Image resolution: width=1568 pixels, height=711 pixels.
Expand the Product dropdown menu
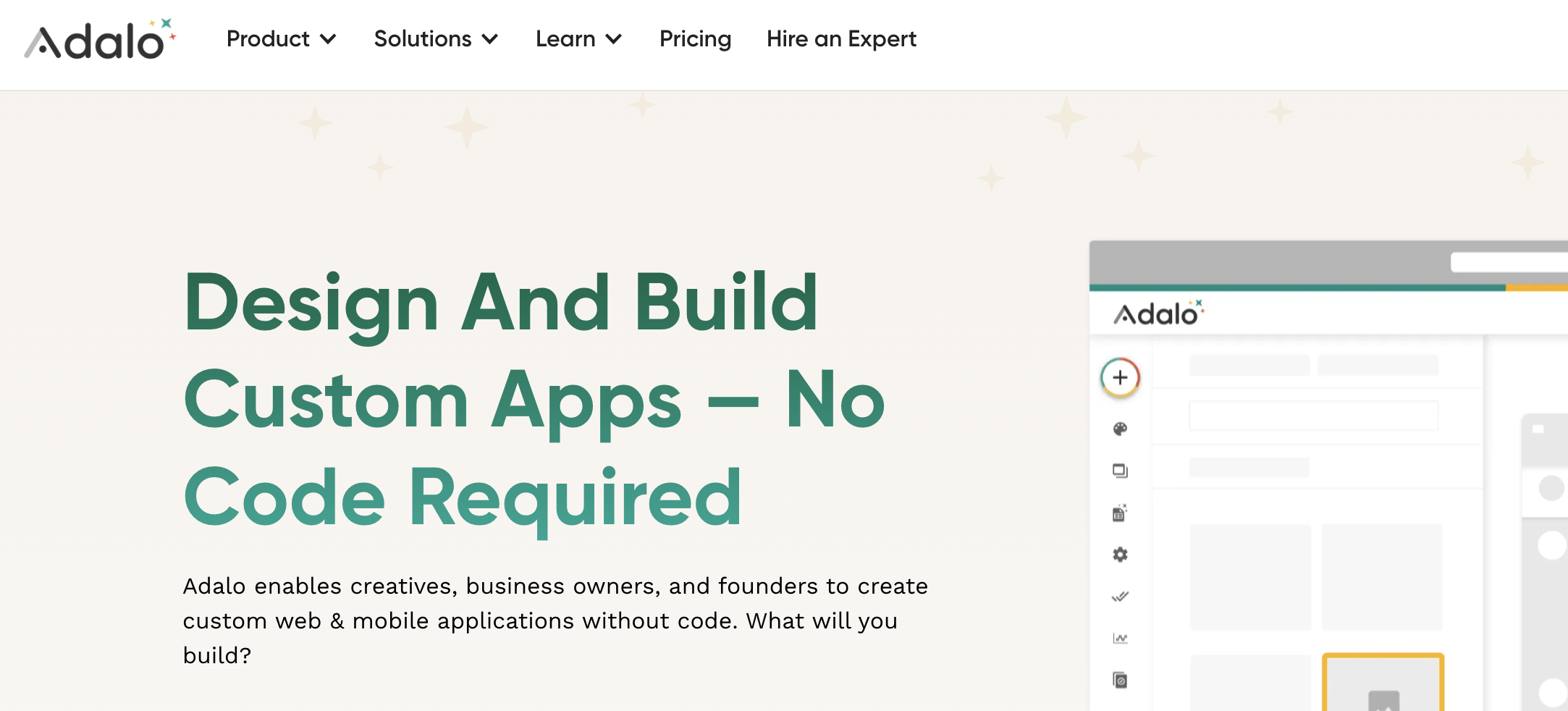coord(282,39)
